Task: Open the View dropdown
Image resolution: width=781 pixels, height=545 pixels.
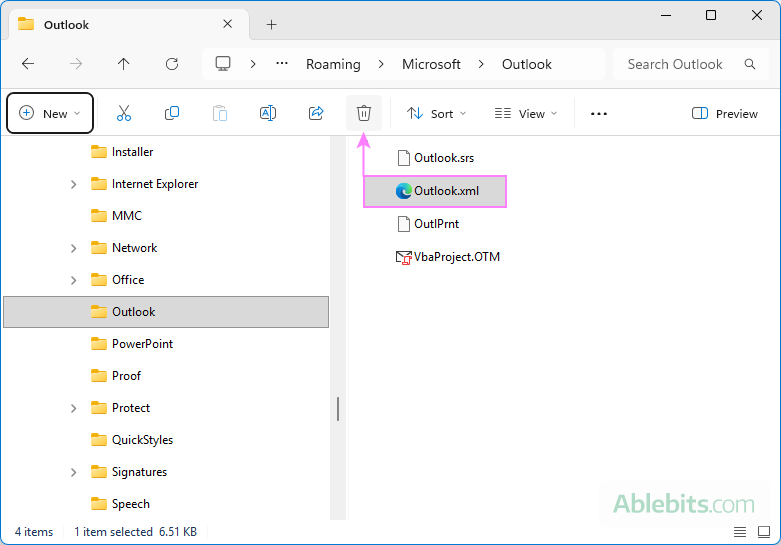Action: pyautogui.click(x=526, y=114)
